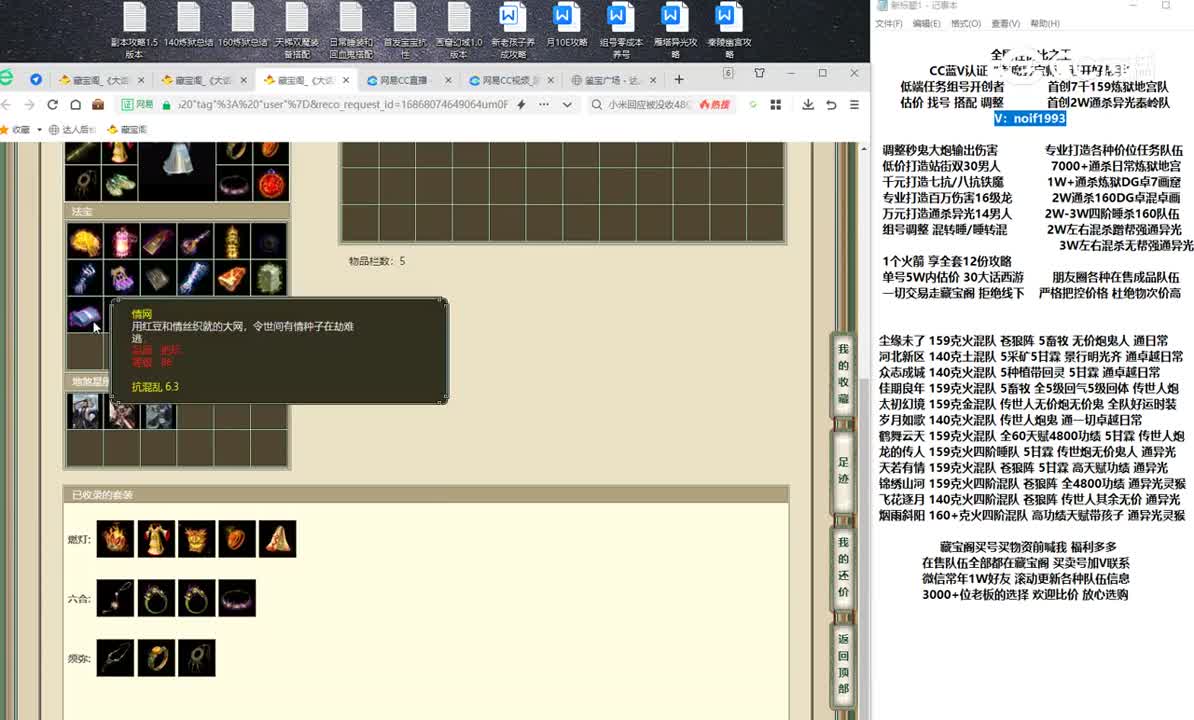
Task: Click the search box showing 小米回应
Action: tap(647, 104)
